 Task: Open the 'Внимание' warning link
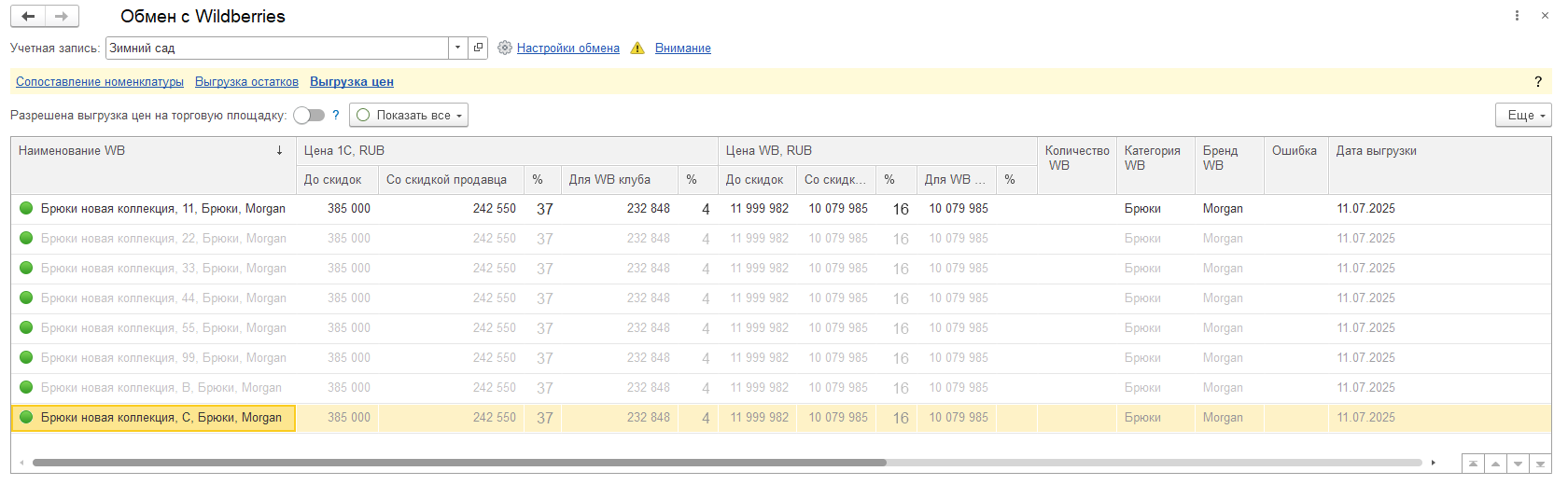pos(682,48)
